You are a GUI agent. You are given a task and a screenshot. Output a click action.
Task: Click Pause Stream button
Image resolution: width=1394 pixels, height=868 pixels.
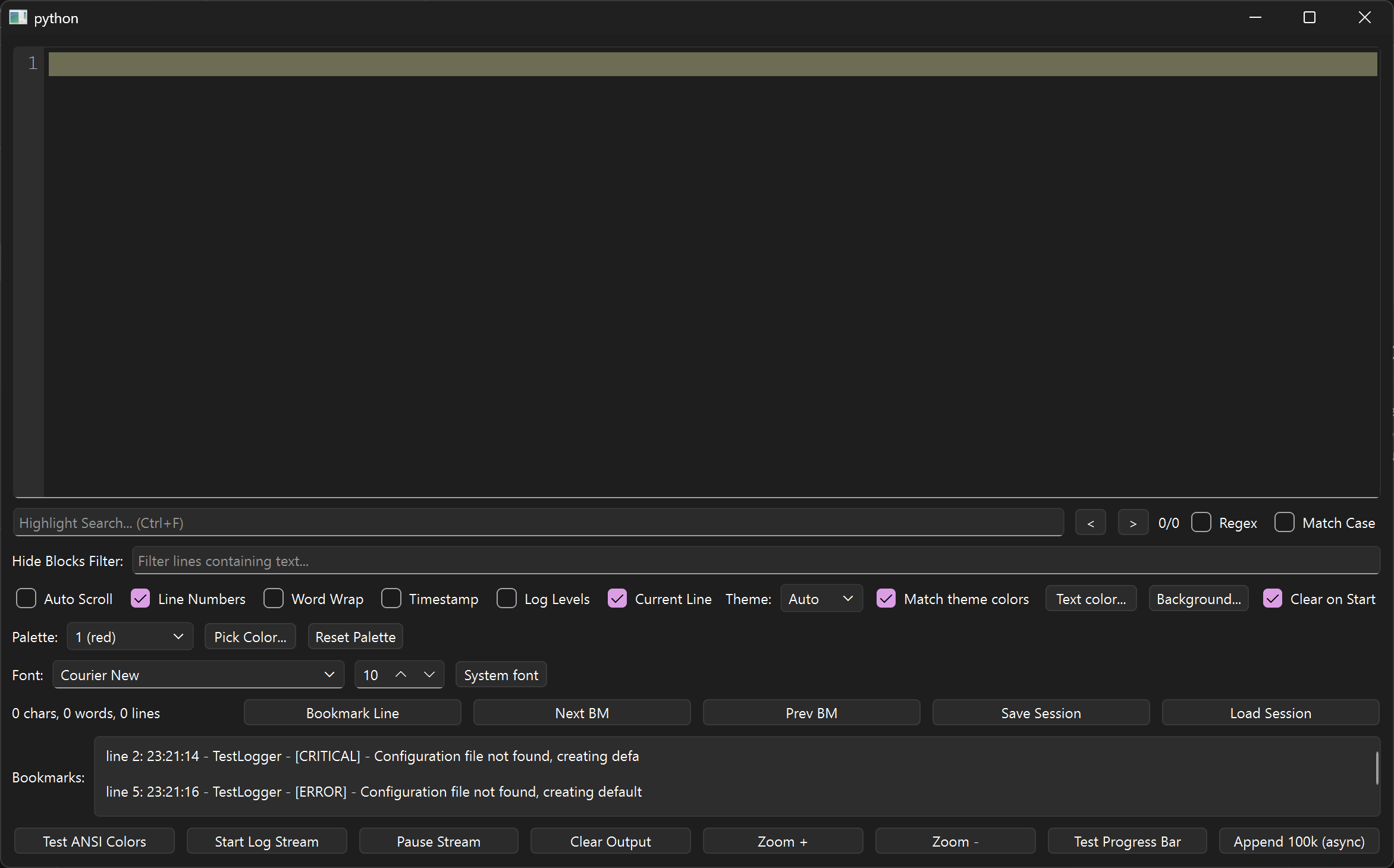(x=439, y=841)
